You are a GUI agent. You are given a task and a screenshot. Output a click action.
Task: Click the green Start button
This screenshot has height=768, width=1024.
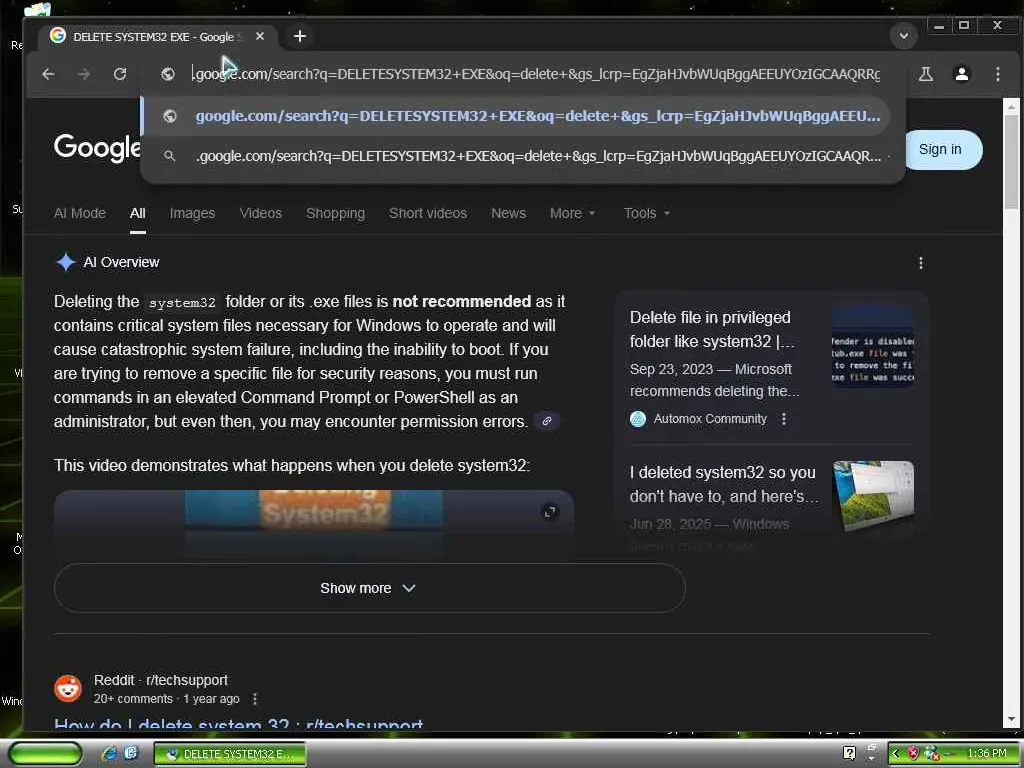[x=45, y=754]
